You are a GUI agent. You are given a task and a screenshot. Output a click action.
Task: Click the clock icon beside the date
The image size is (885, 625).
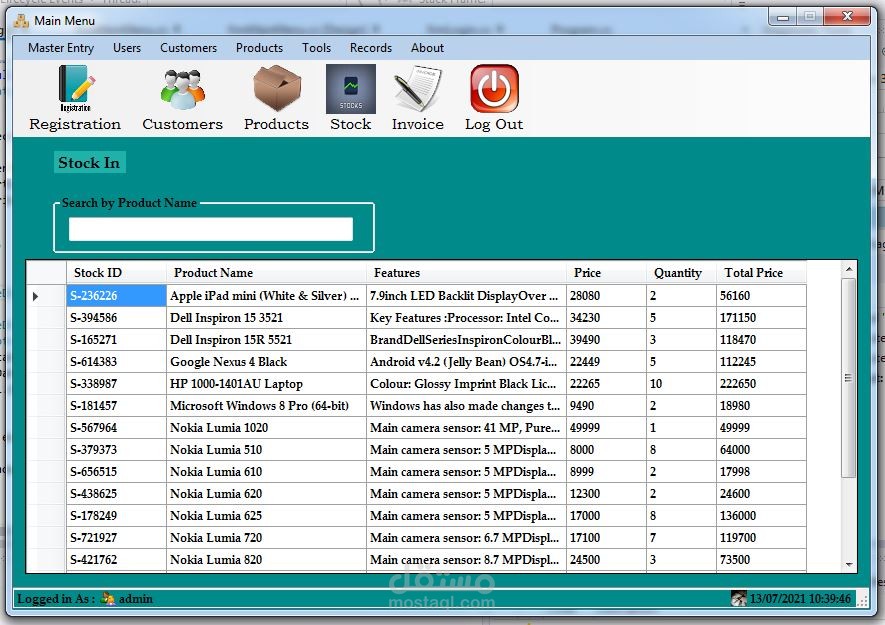738,598
